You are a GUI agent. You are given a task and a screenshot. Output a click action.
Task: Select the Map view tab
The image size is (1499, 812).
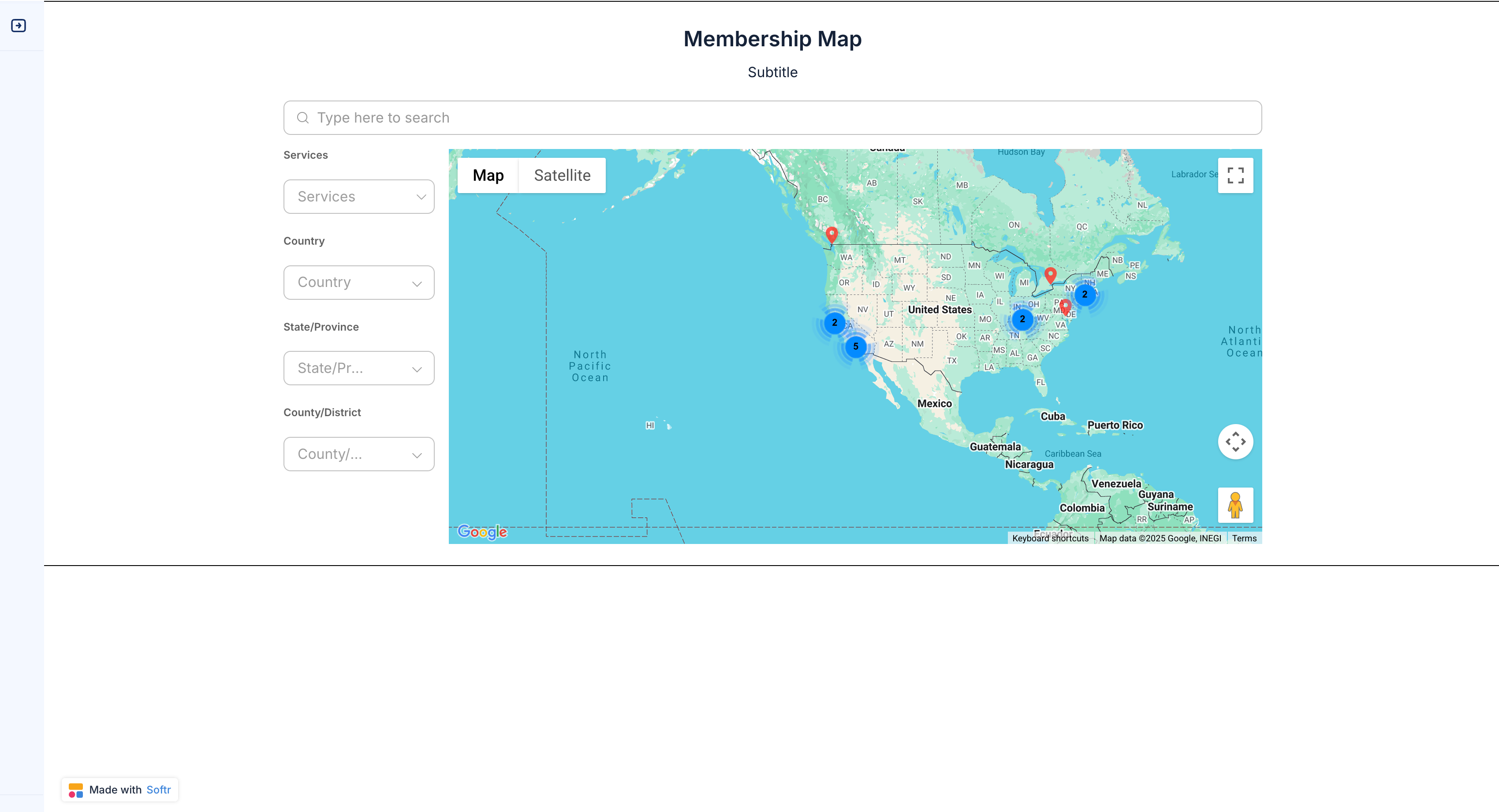488,175
